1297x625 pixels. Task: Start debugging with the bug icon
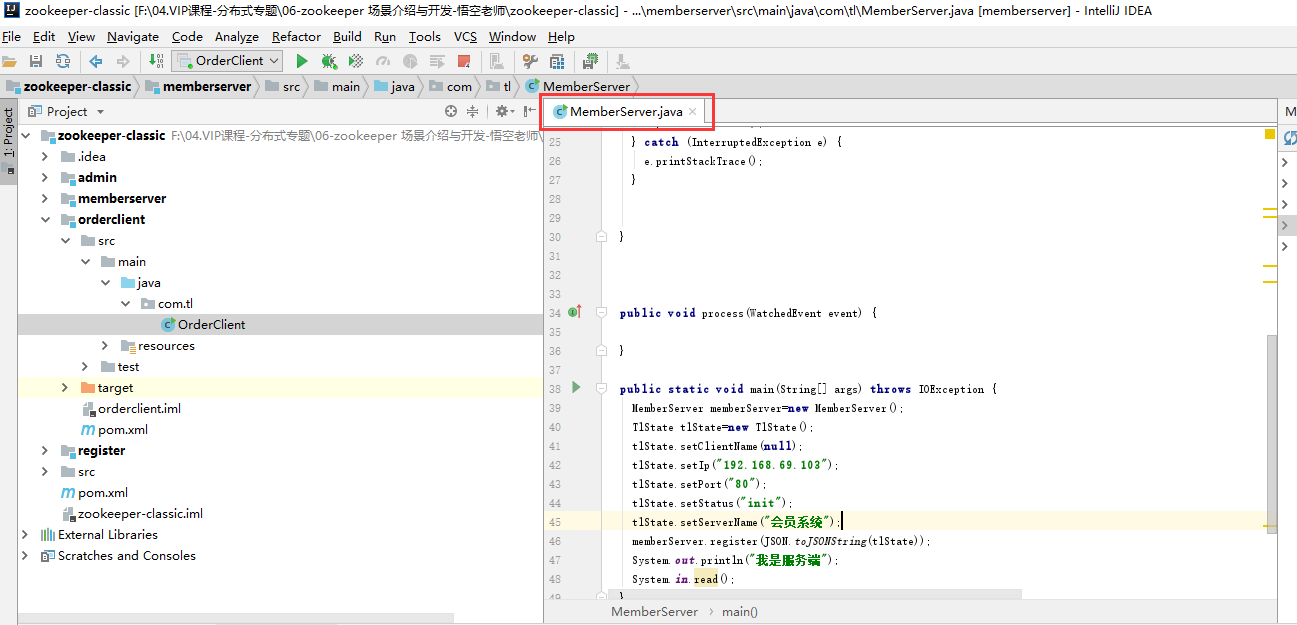click(329, 61)
